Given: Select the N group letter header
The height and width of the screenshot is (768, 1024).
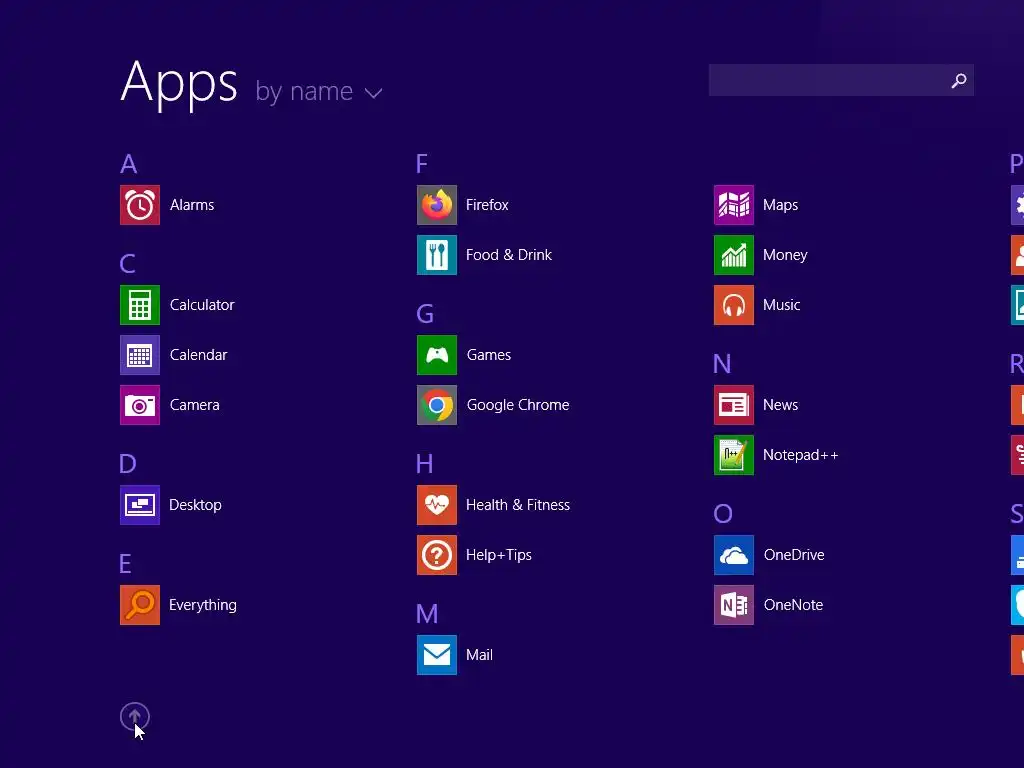Looking at the screenshot, I should click(722, 364).
